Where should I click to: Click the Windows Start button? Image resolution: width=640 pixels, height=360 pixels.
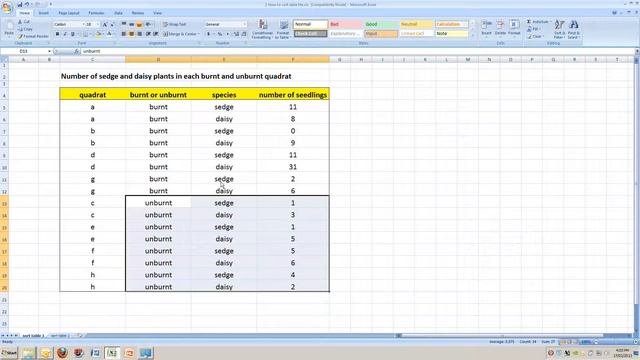click(9, 353)
